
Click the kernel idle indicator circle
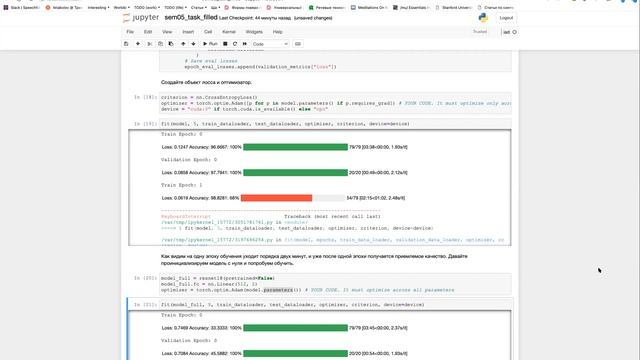point(515,32)
